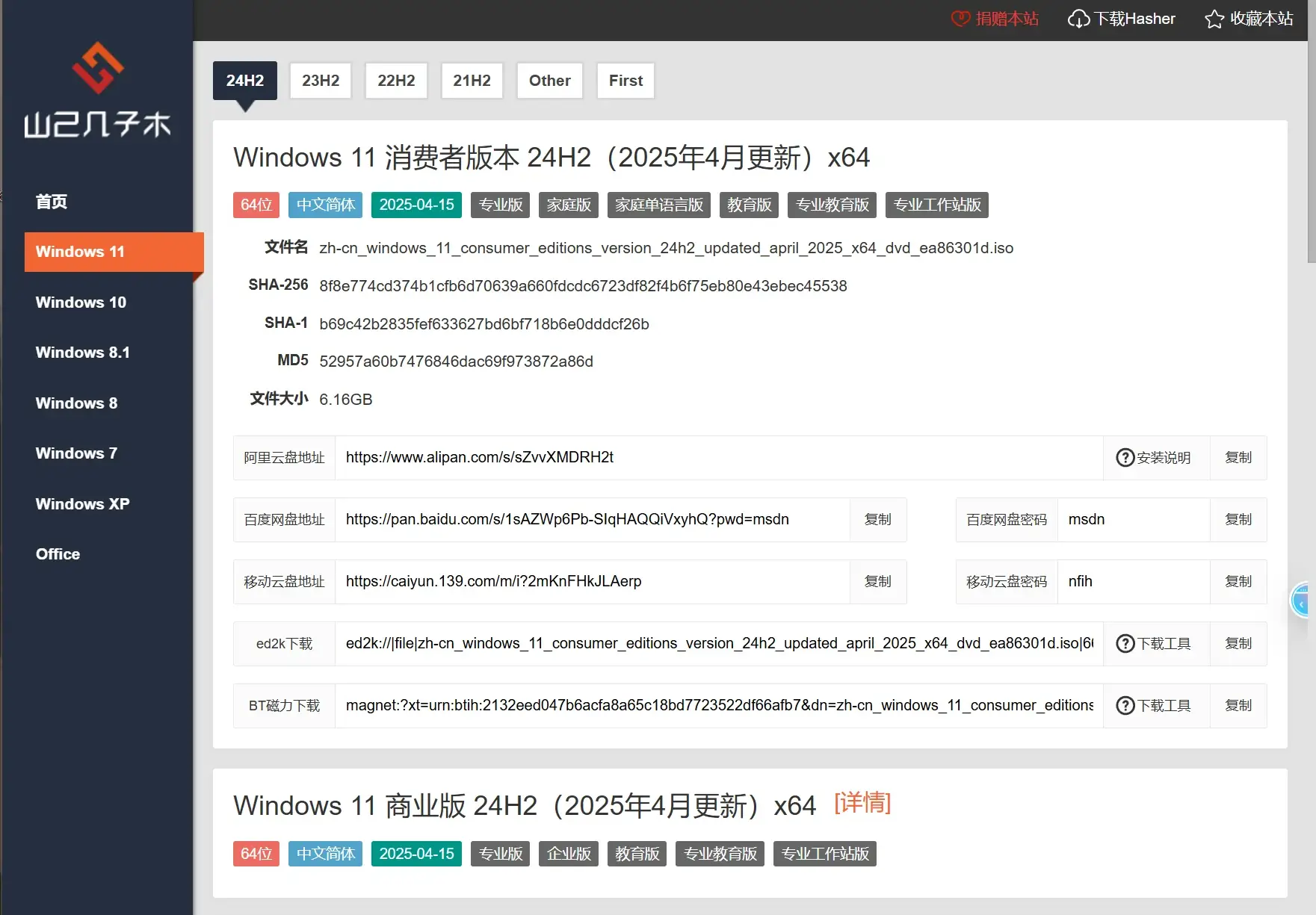Copy the 阿里云盘地址 link

(x=1238, y=458)
